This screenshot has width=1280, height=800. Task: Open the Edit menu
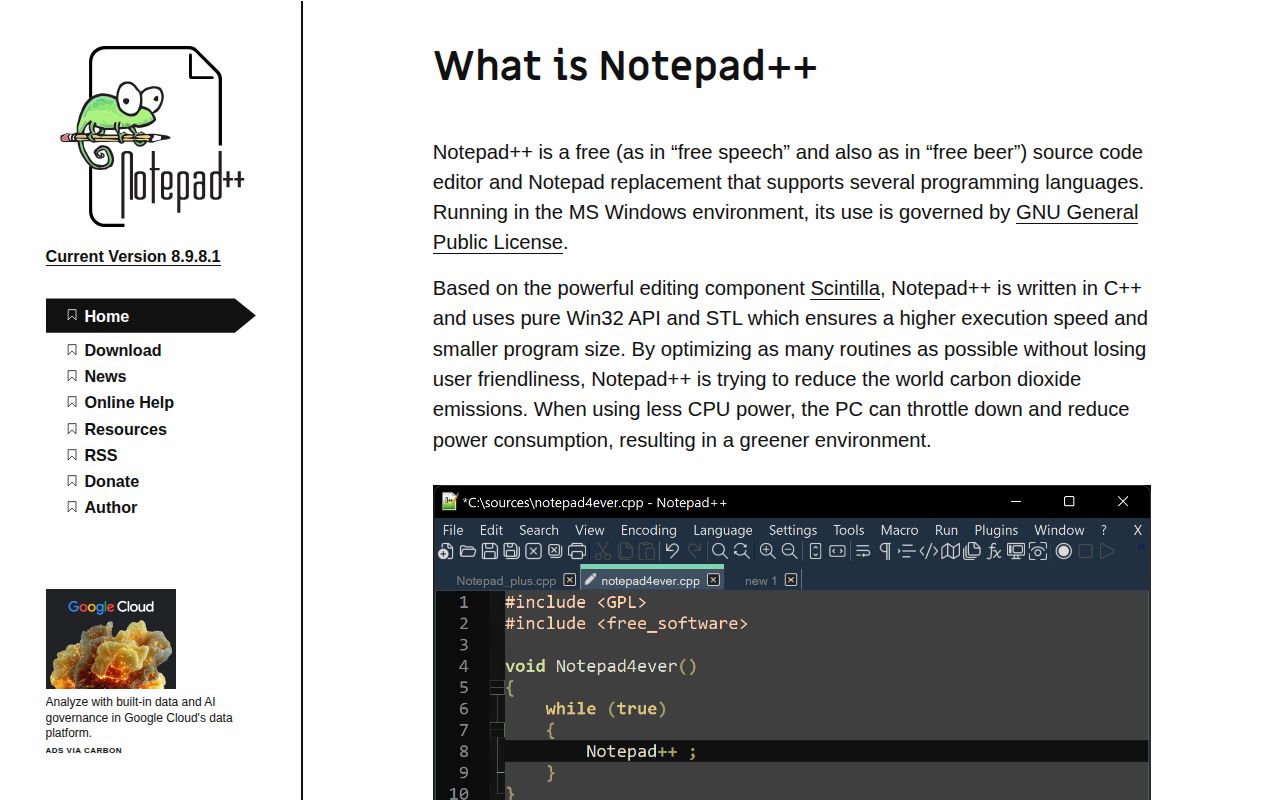[x=491, y=530]
